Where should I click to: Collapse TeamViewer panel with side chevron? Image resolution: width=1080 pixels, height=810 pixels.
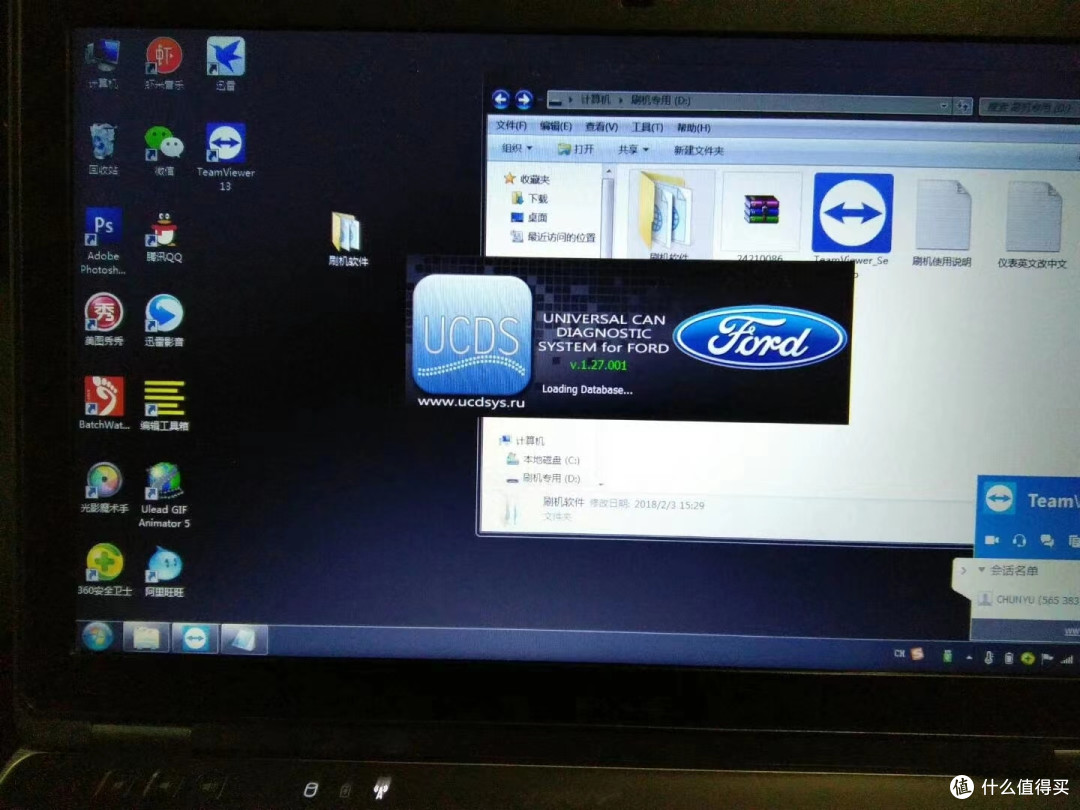[x=964, y=570]
